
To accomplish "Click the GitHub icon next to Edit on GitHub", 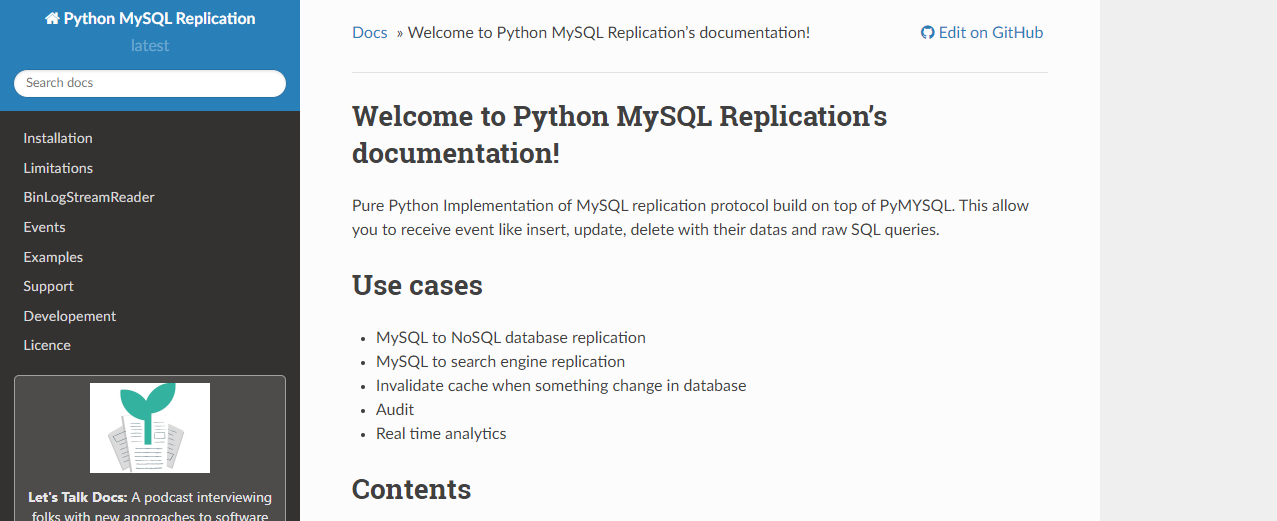I will (927, 33).
